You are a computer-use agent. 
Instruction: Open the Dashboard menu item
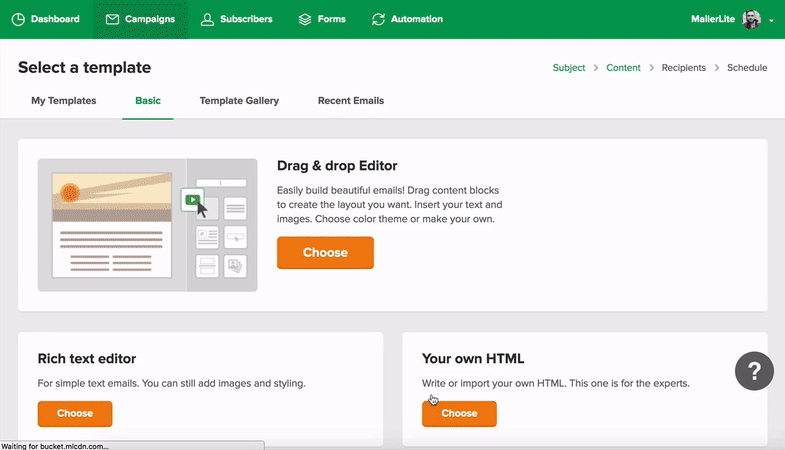[x=46, y=20]
